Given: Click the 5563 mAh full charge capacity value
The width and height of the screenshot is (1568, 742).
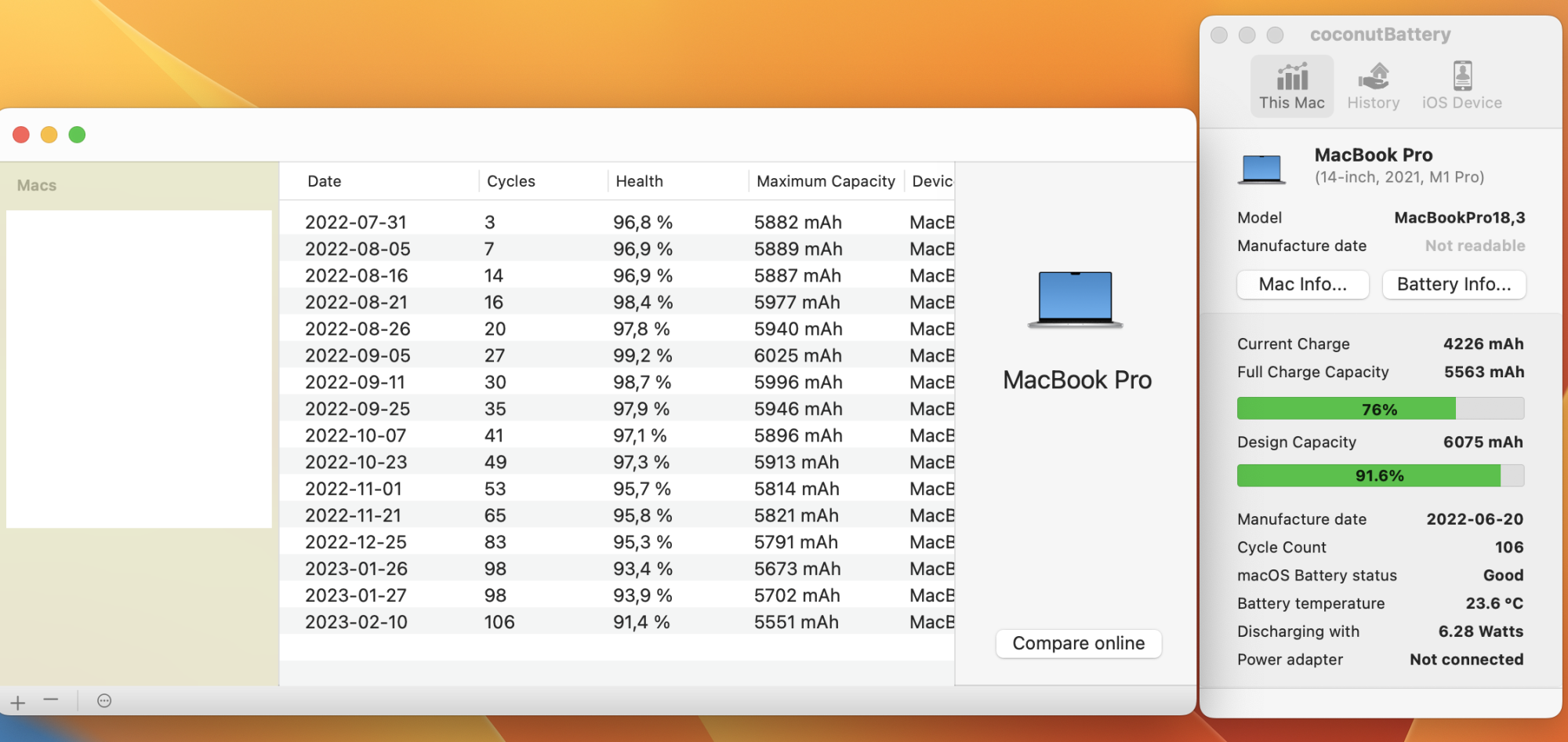Looking at the screenshot, I should [1484, 372].
